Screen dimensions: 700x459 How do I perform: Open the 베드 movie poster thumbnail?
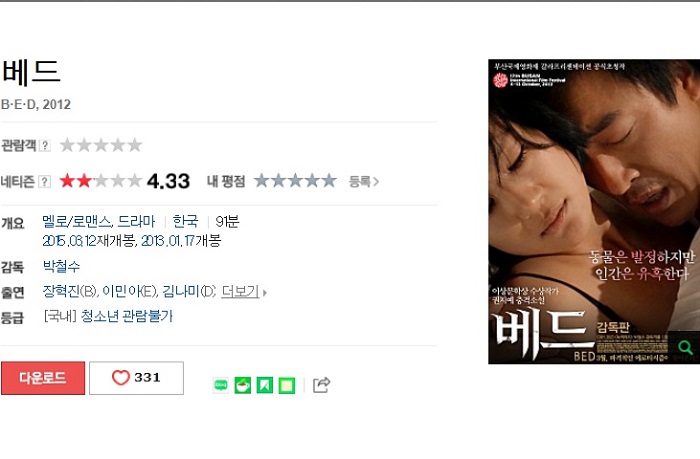(594, 211)
